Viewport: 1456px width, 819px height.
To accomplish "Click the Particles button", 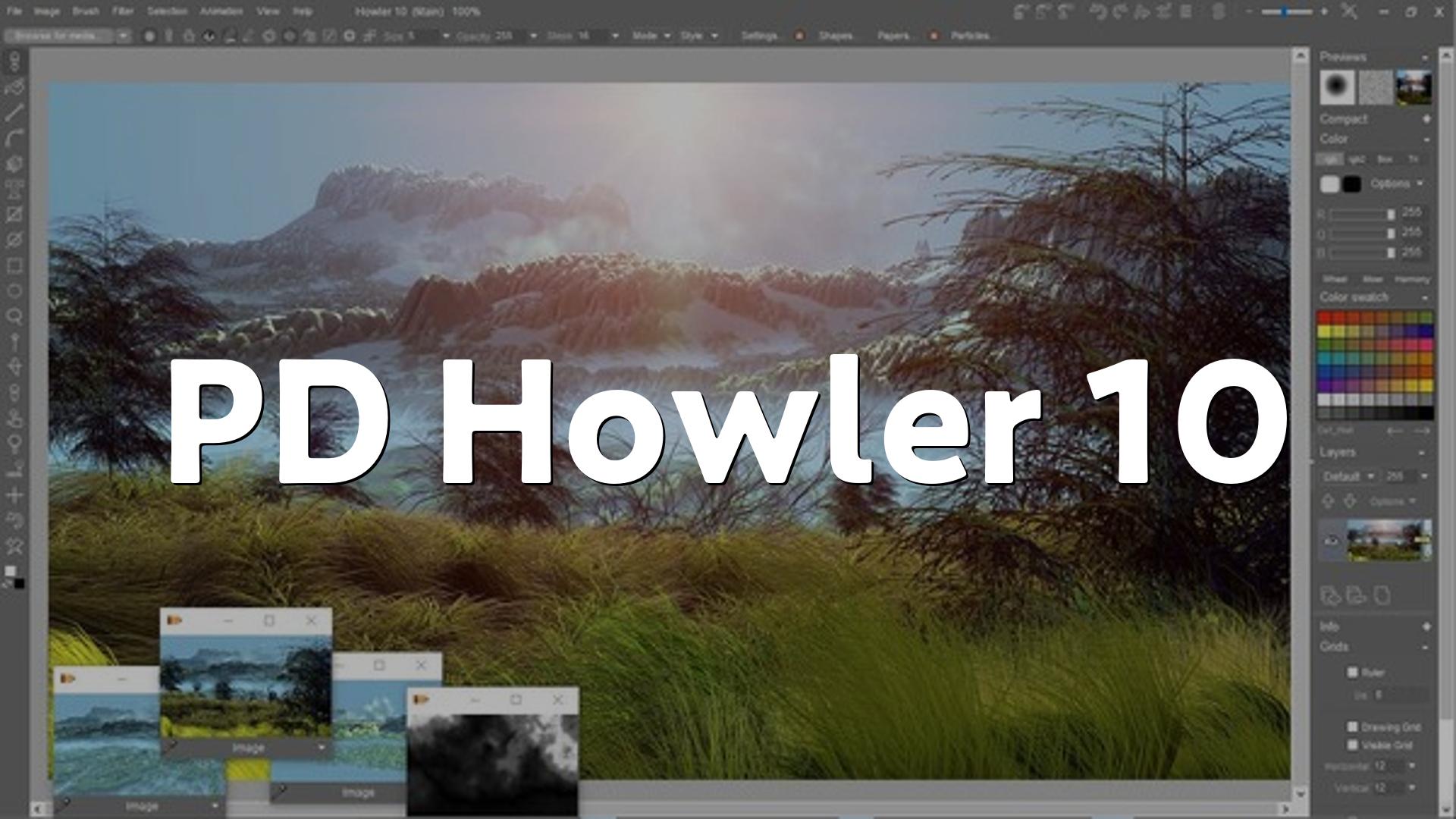I will coord(970,36).
